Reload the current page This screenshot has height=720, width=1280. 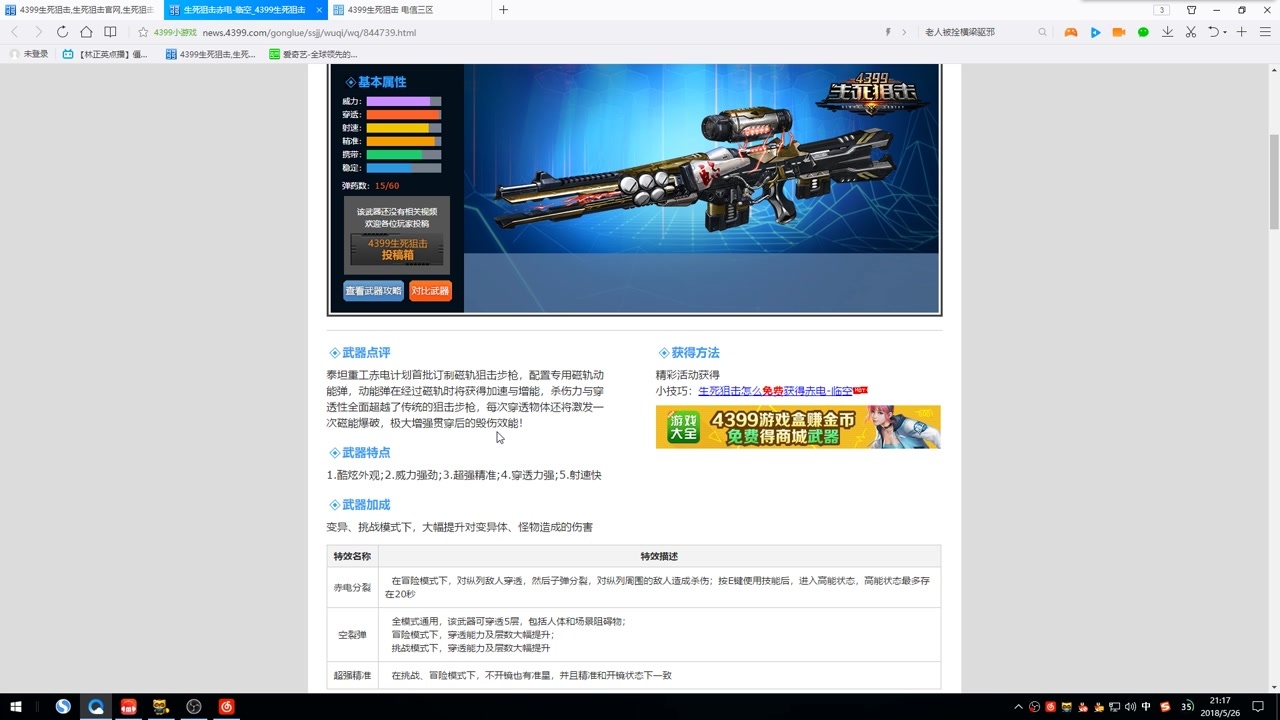[62, 32]
